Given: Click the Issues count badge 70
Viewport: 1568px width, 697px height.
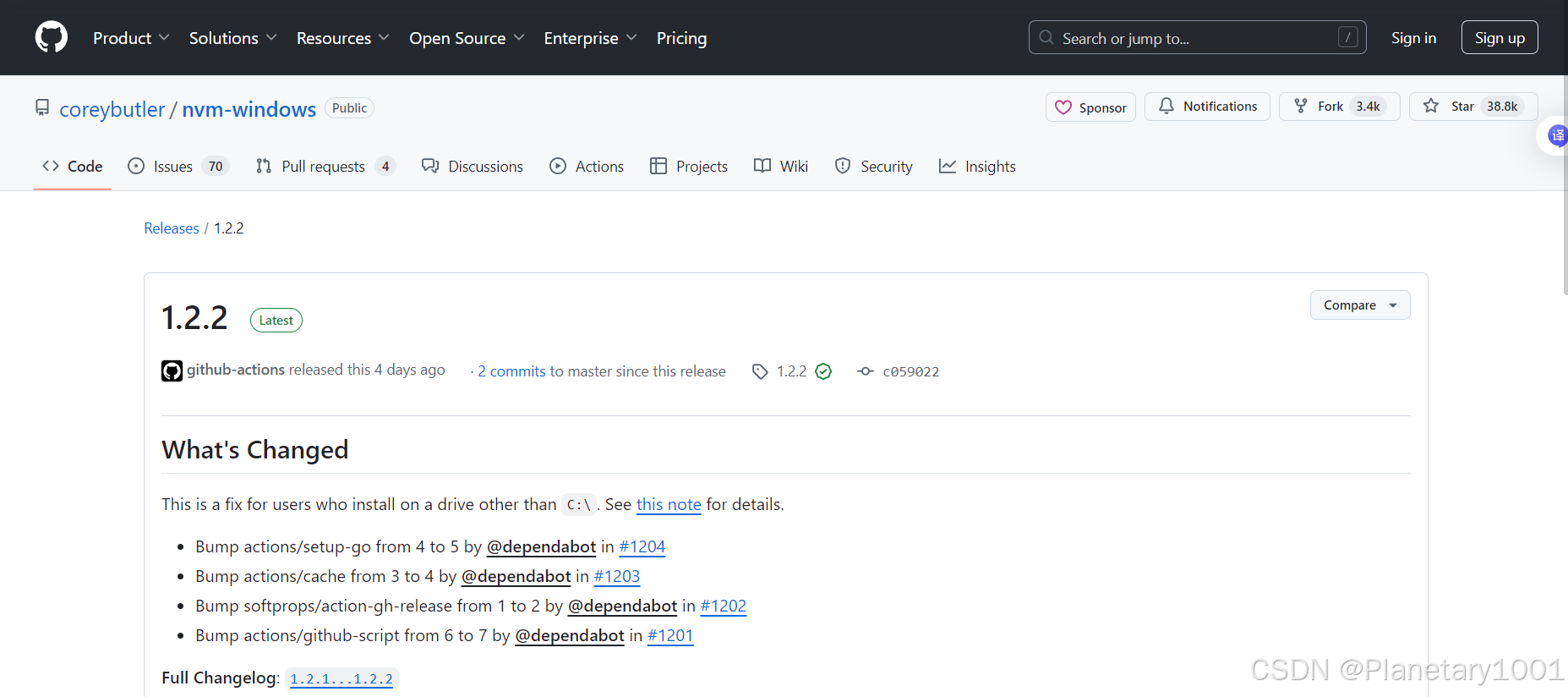Looking at the screenshot, I should (x=216, y=167).
